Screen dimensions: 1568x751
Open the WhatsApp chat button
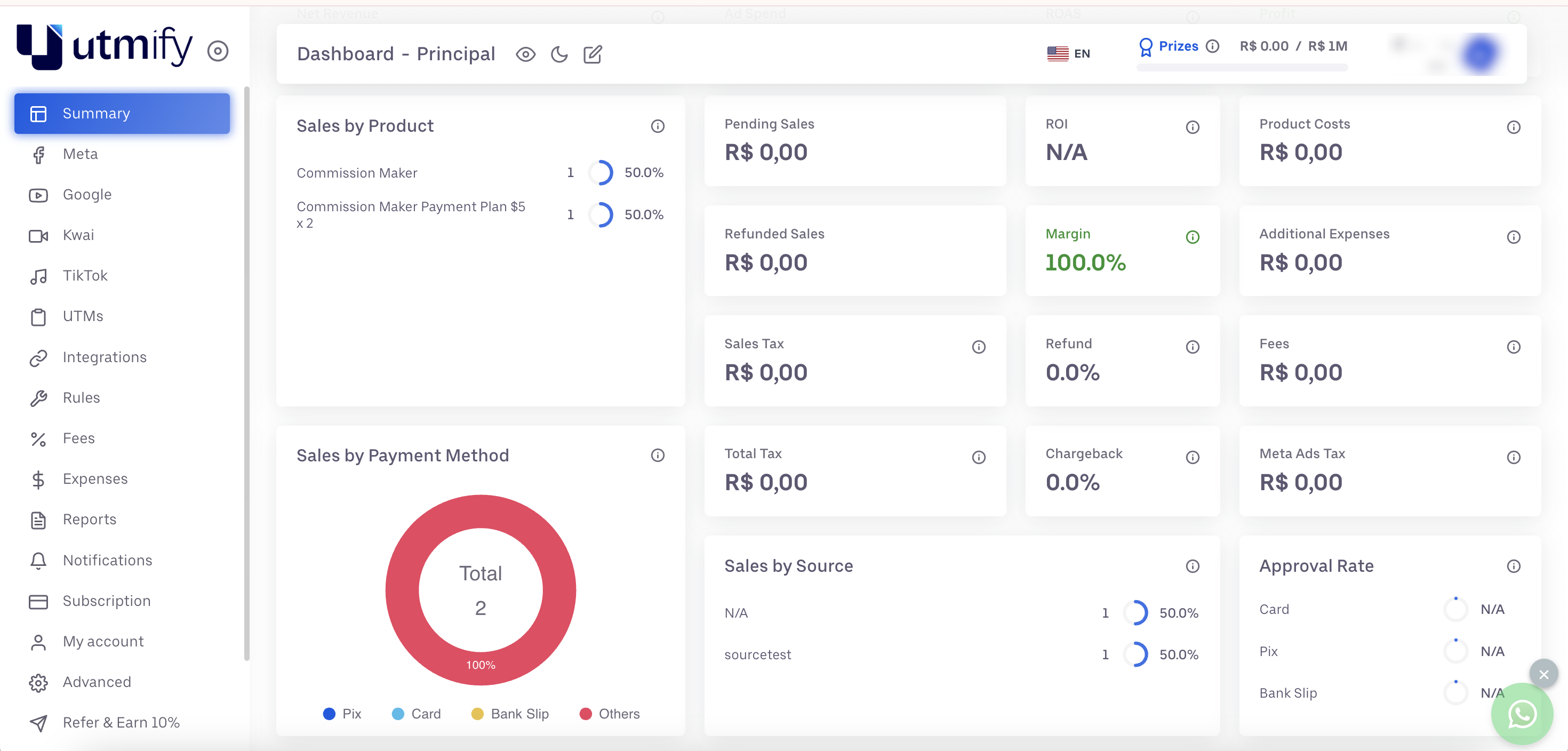click(1522, 714)
